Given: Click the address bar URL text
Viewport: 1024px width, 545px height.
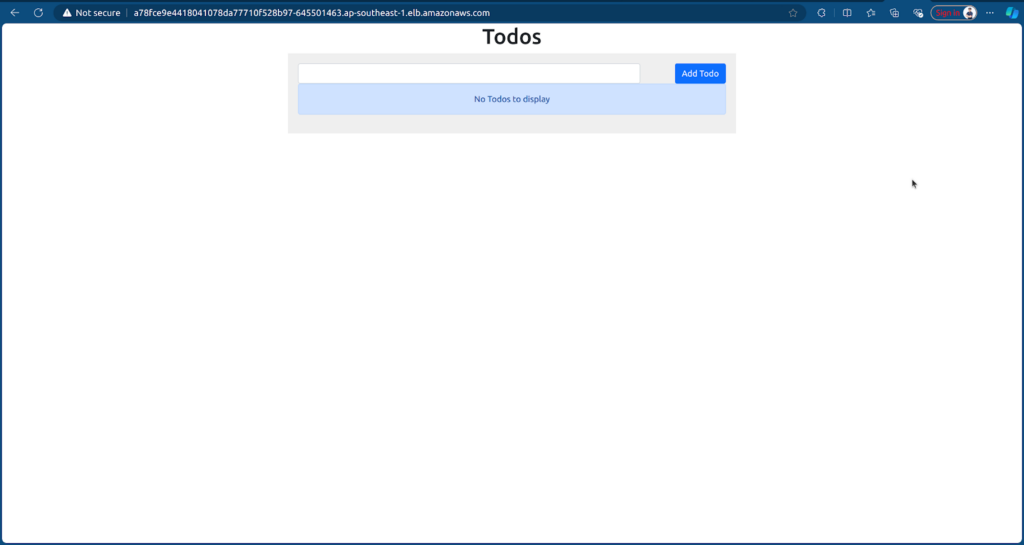Looking at the screenshot, I should click(x=311, y=13).
